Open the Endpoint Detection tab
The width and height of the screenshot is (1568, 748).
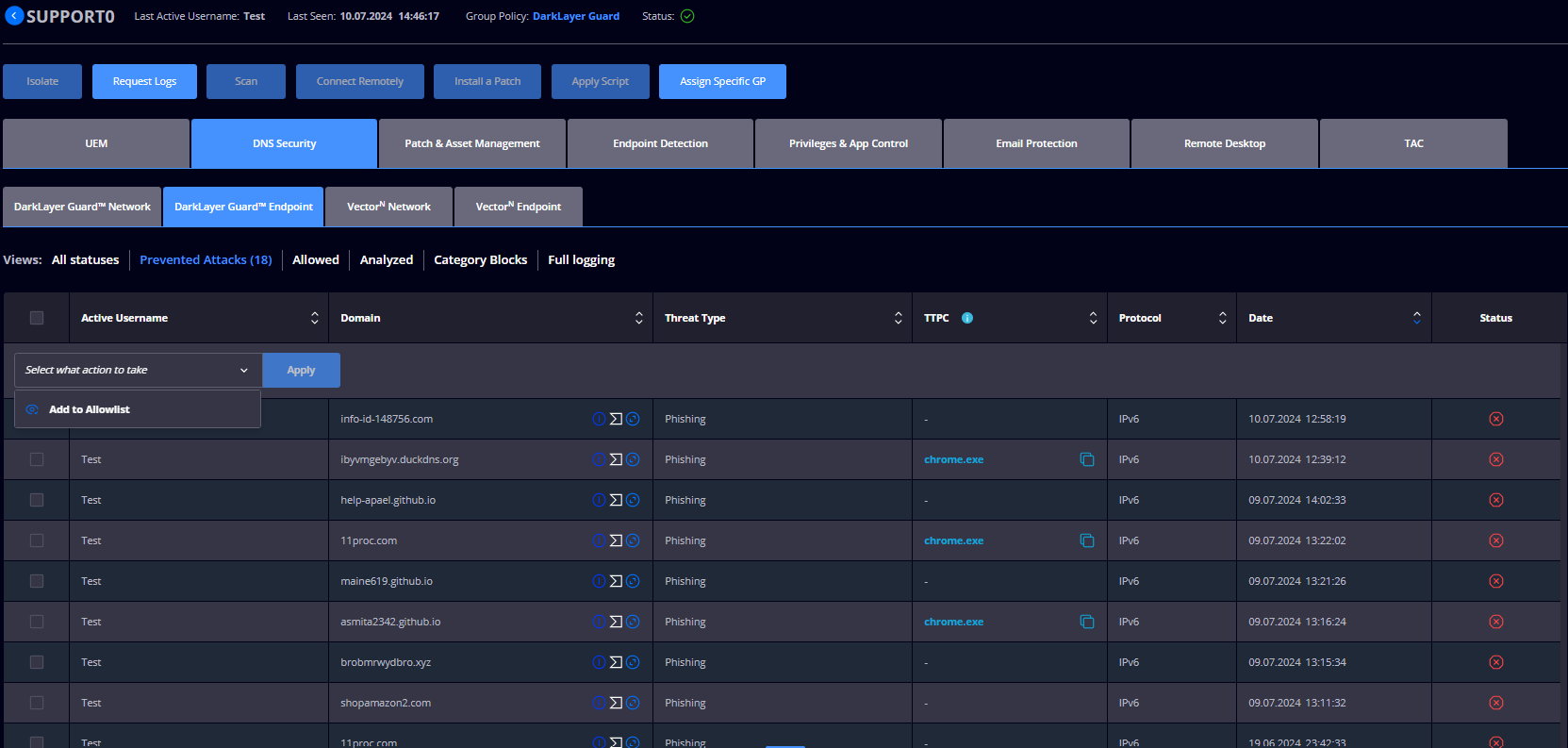660,143
